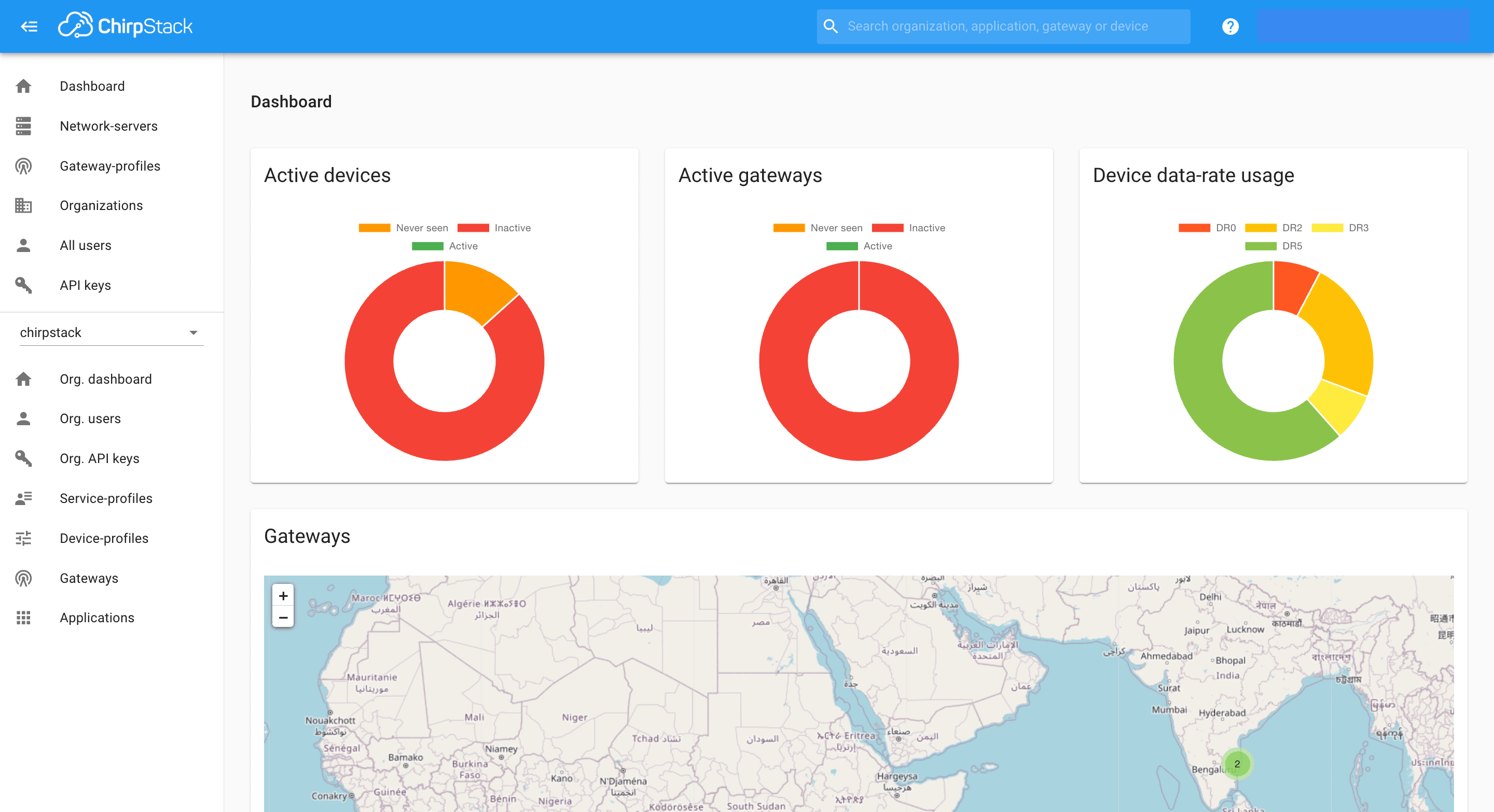Click the Service-profiles icon
The image size is (1494, 812).
(x=24, y=498)
